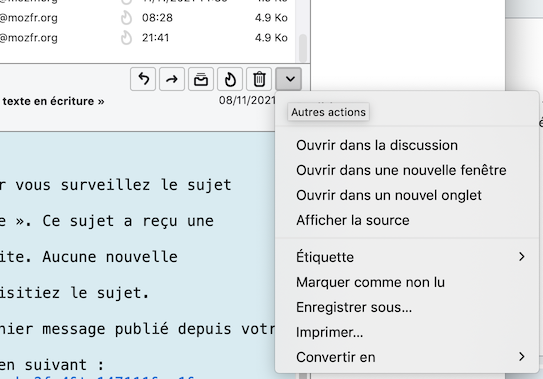Screen dimensions: 543x379
Task: Click the 08/11/2021 message date
Action: [x=247, y=100]
